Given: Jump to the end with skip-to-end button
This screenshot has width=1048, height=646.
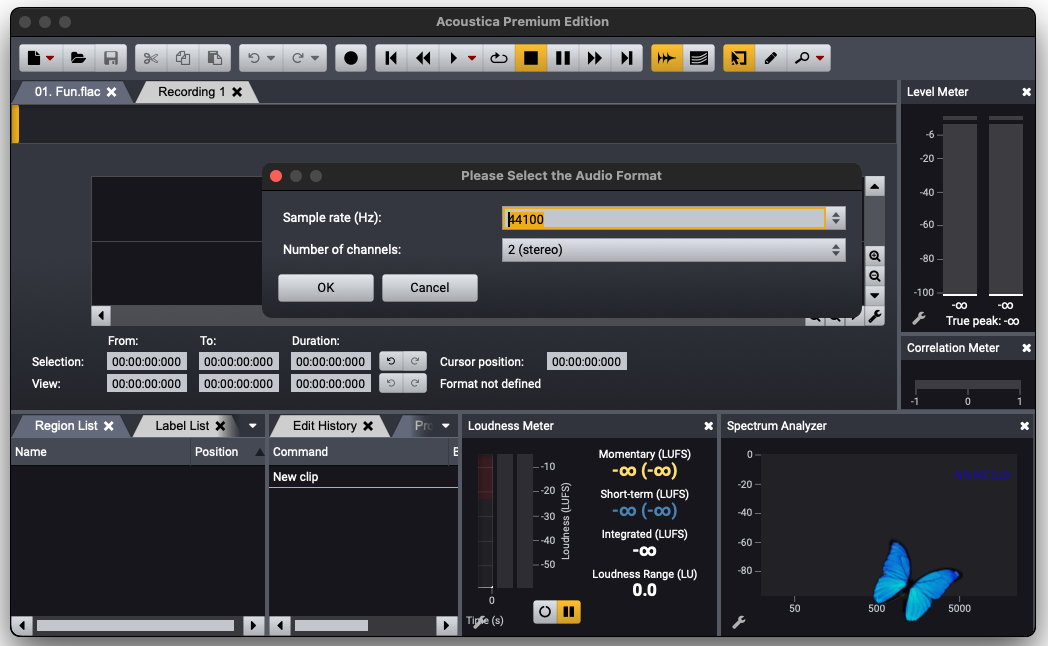Looking at the screenshot, I should click(x=626, y=58).
